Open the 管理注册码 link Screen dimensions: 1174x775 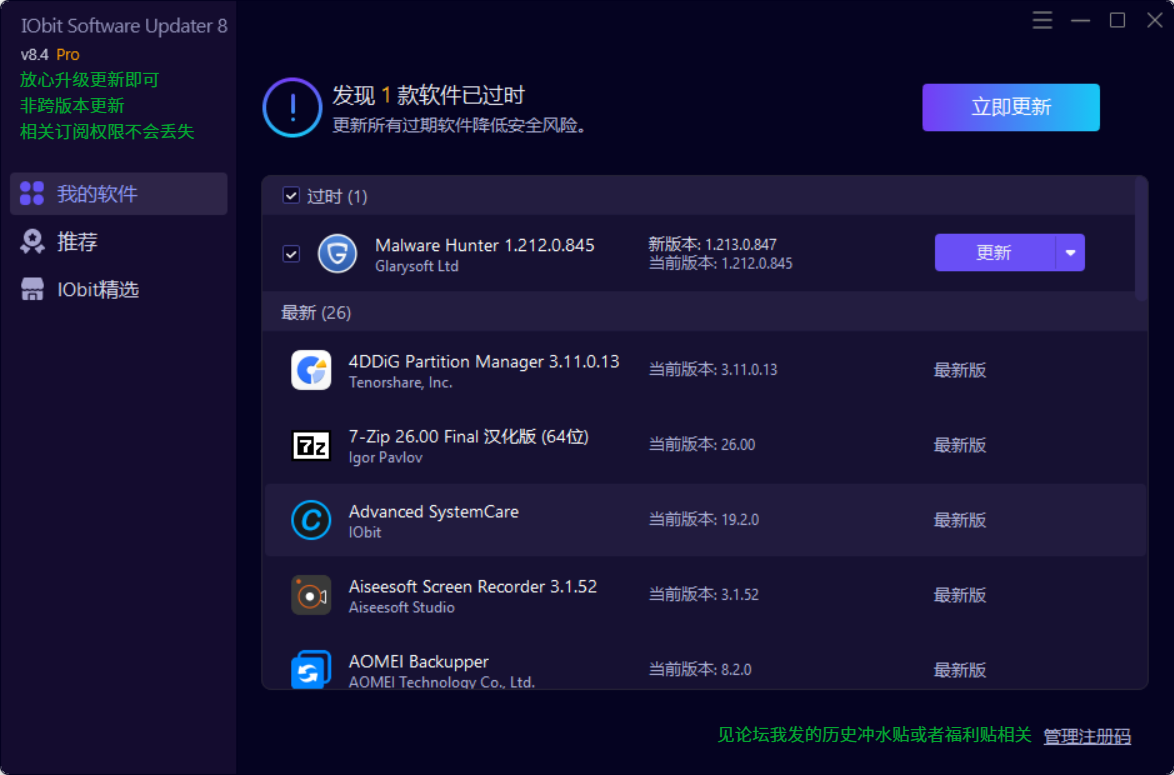point(1087,737)
